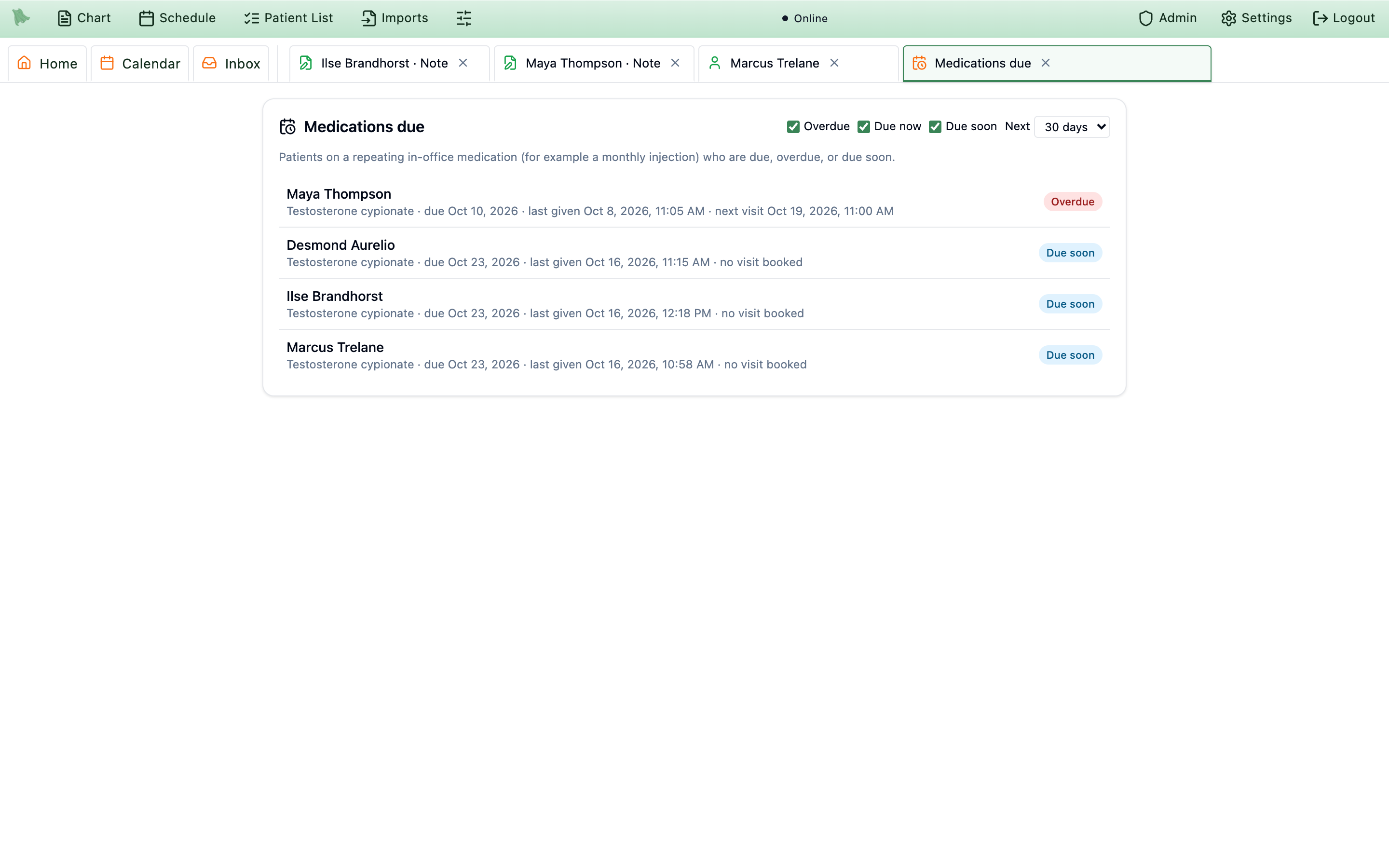Click Logout

tap(1344, 18)
